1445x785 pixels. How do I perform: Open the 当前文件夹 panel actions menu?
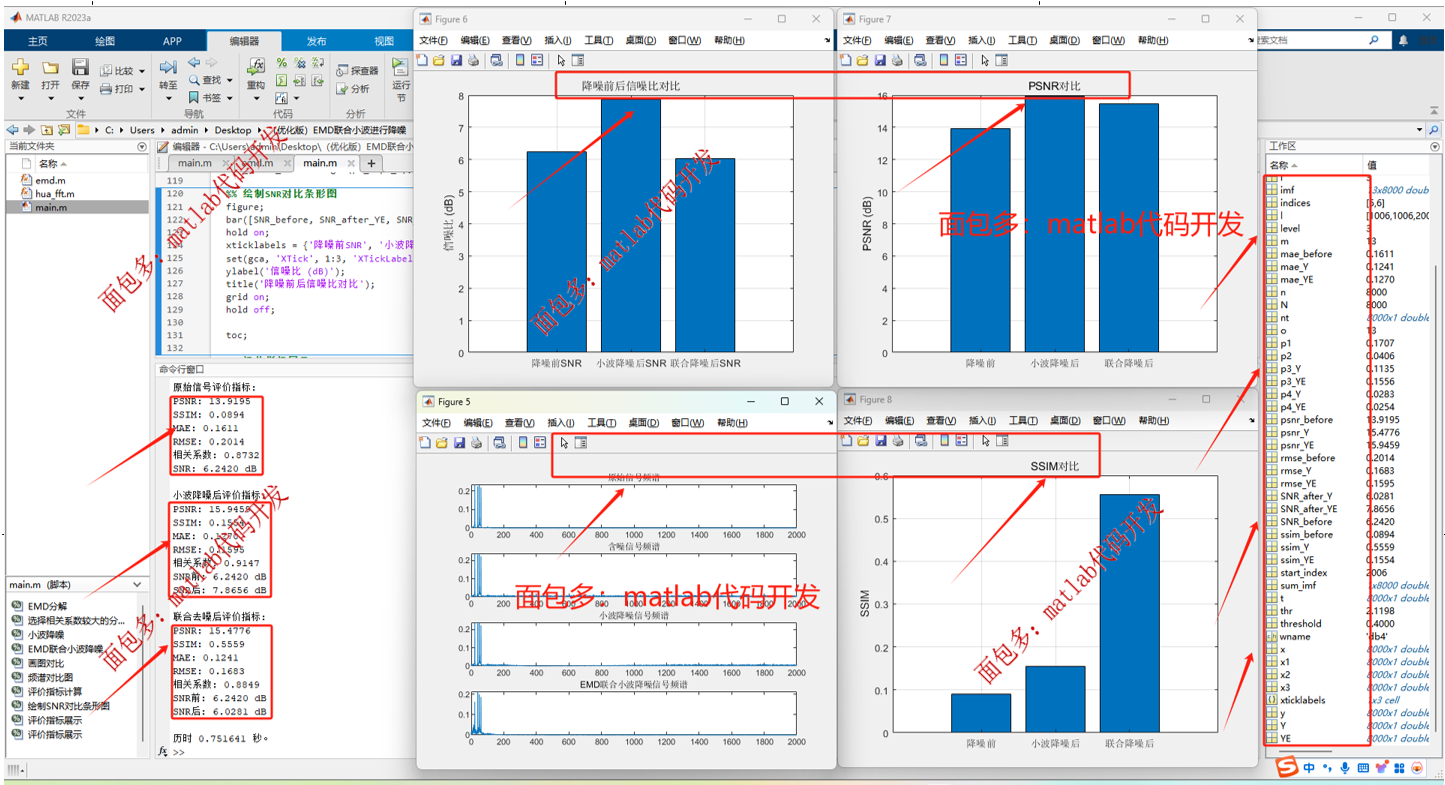tap(141, 146)
